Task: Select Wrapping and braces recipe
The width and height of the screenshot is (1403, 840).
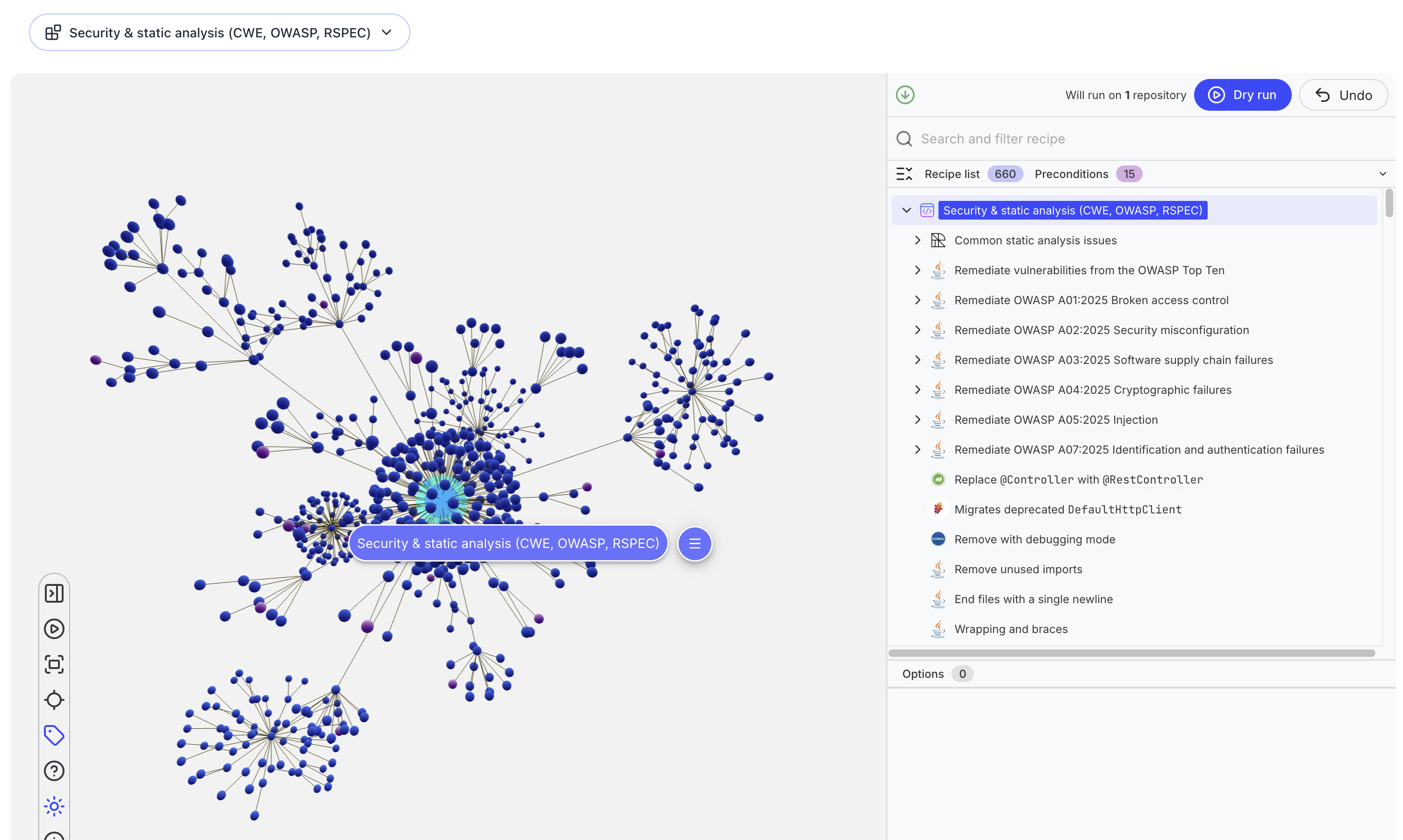Action: click(x=1010, y=629)
